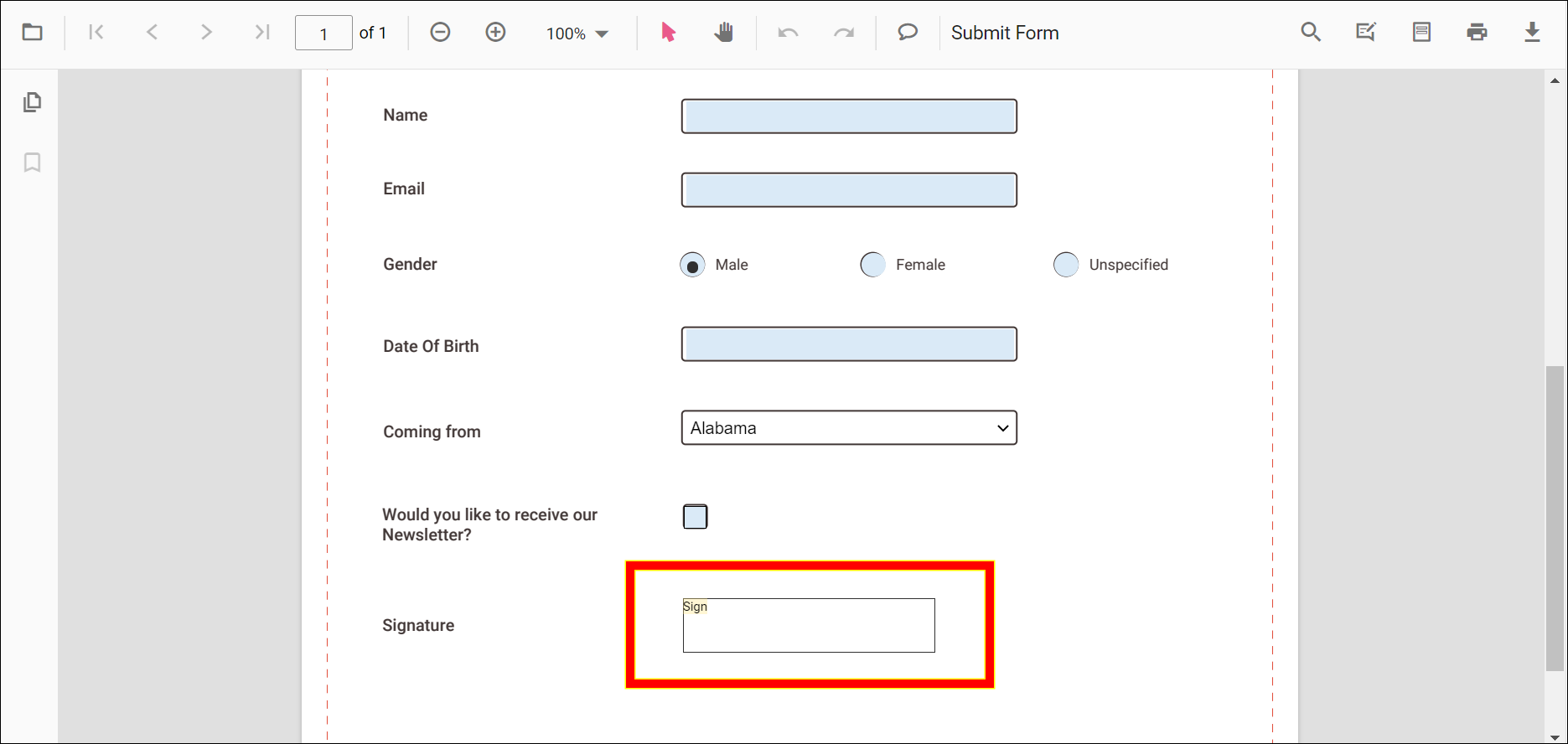The width and height of the screenshot is (1568, 744).
Task: Add a comment with the speech bubble icon
Action: (908, 33)
